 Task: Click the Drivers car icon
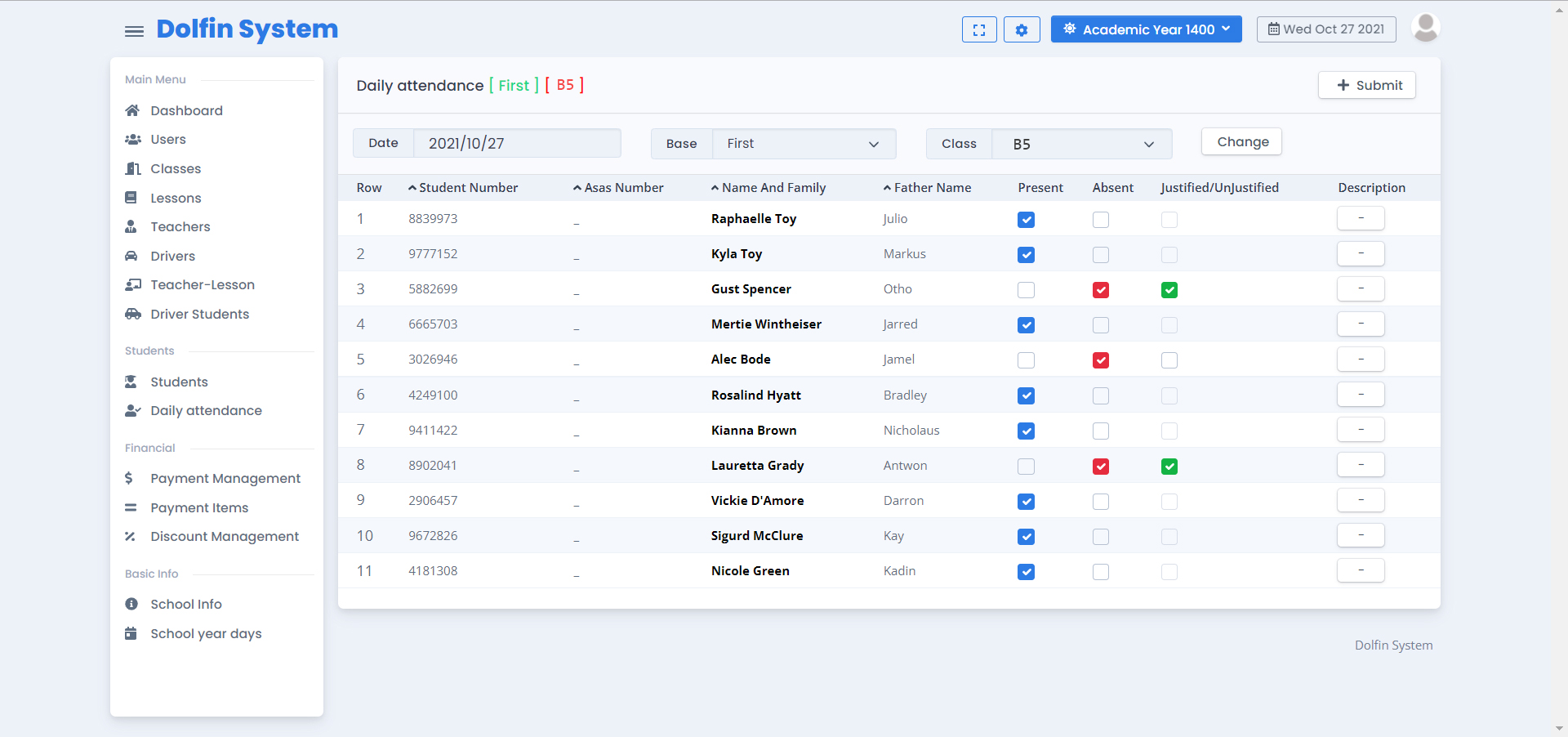point(131,256)
